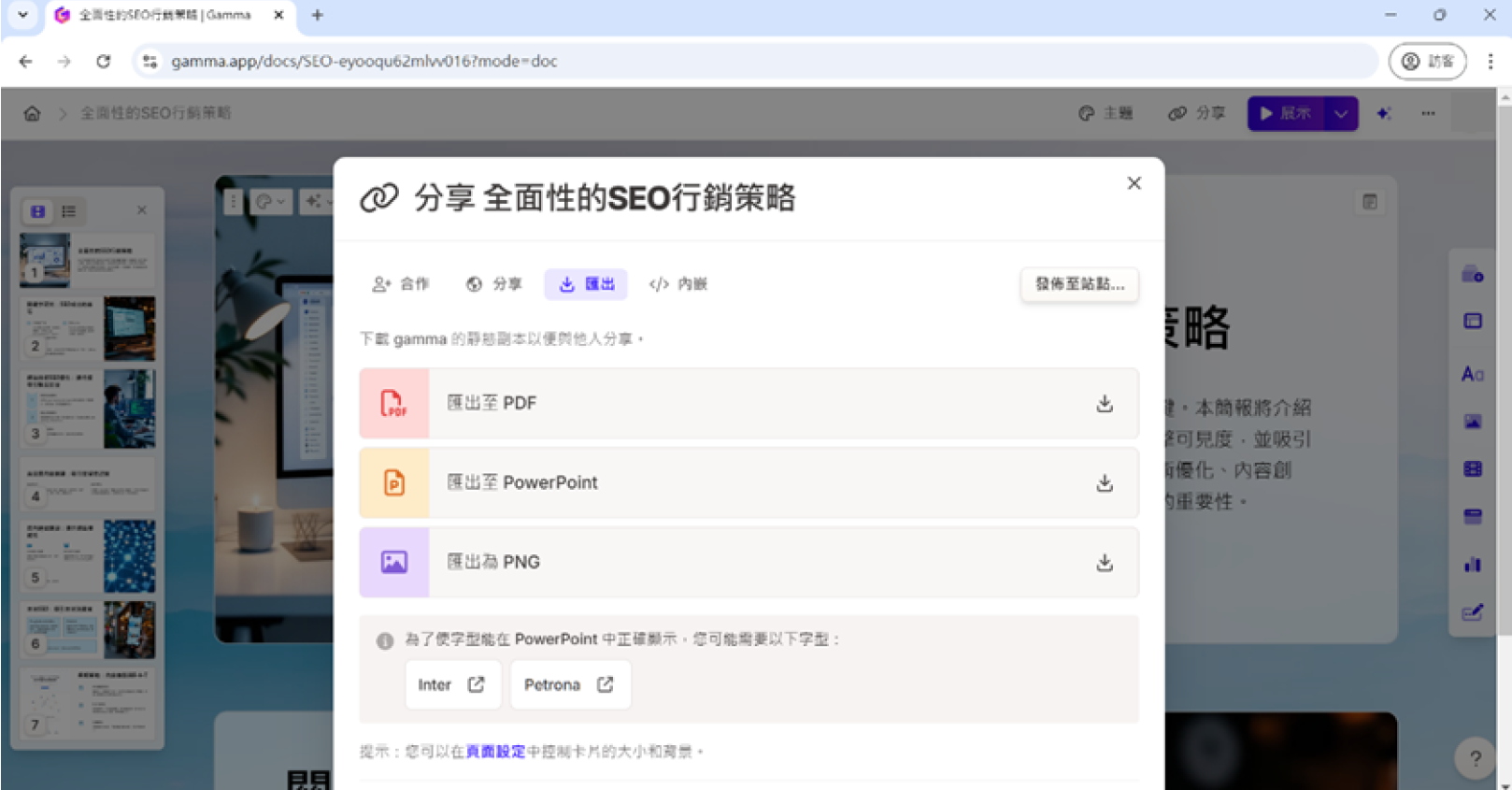Viewport: 1512px width, 790px height.
Task: Open the 頁面設定 link
Action: coord(495,752)
